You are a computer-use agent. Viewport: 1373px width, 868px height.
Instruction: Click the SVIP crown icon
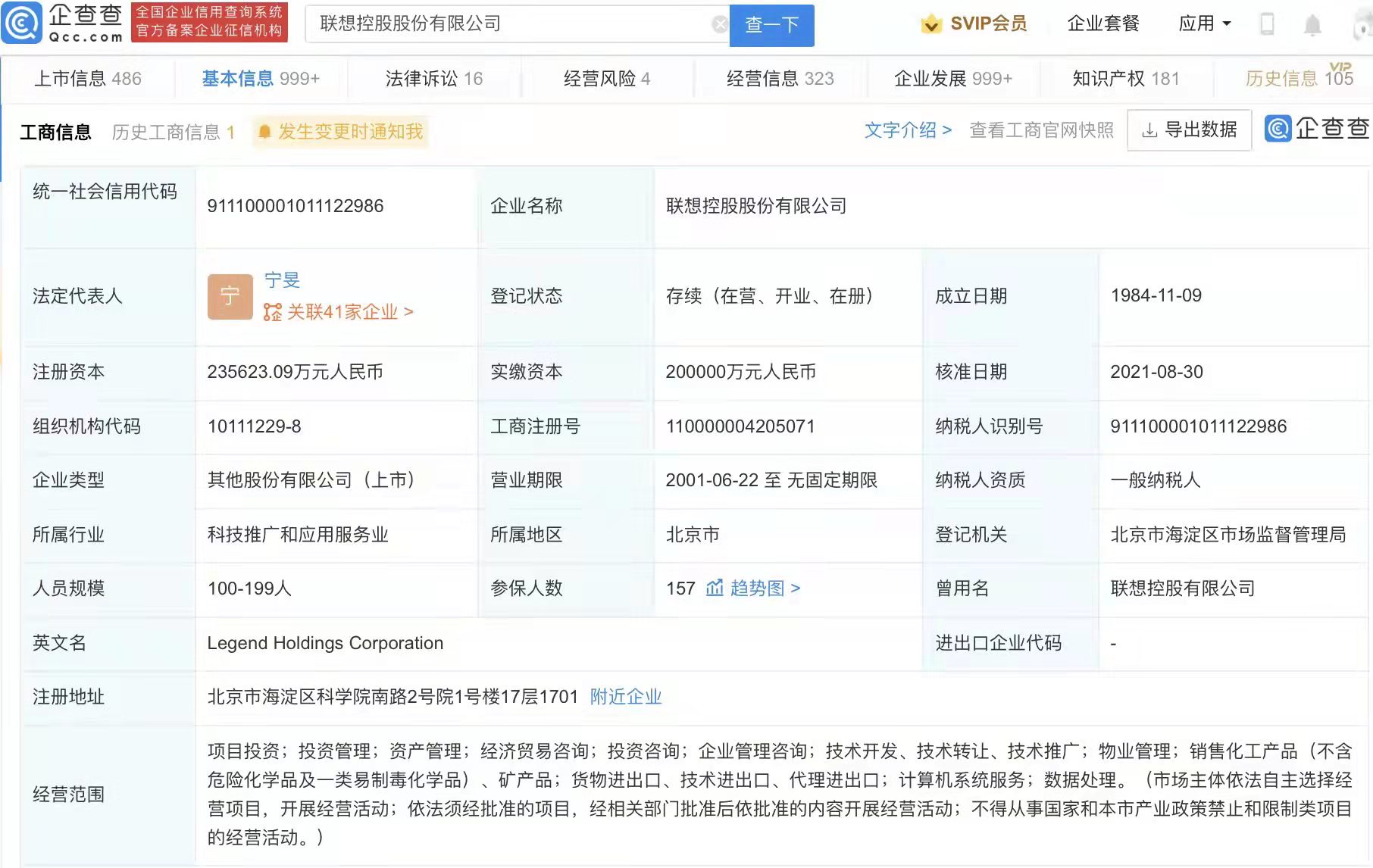click(x=931, y=24)
